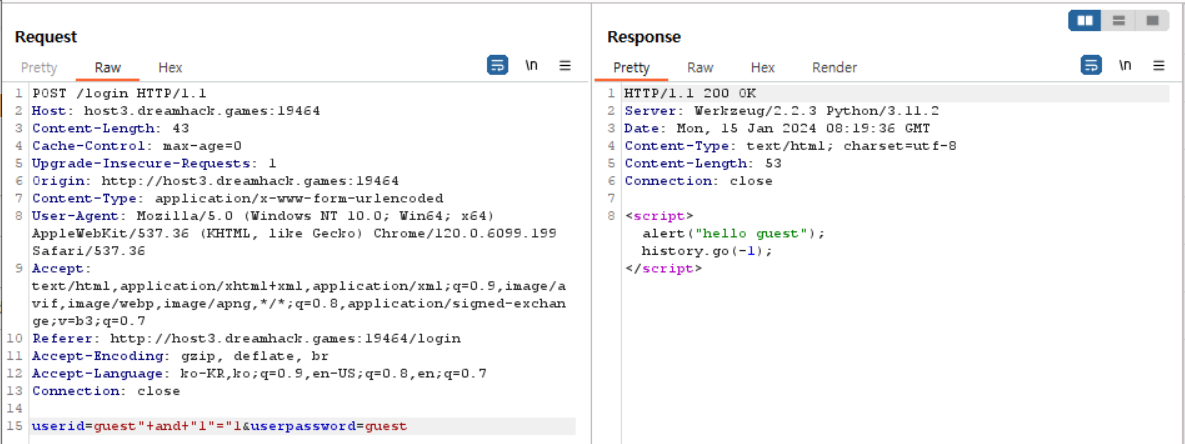The height and width of the screenshot is (444, 1185).
Task: Switch Response view to Hex tab
Action: (x=763, y=67)
